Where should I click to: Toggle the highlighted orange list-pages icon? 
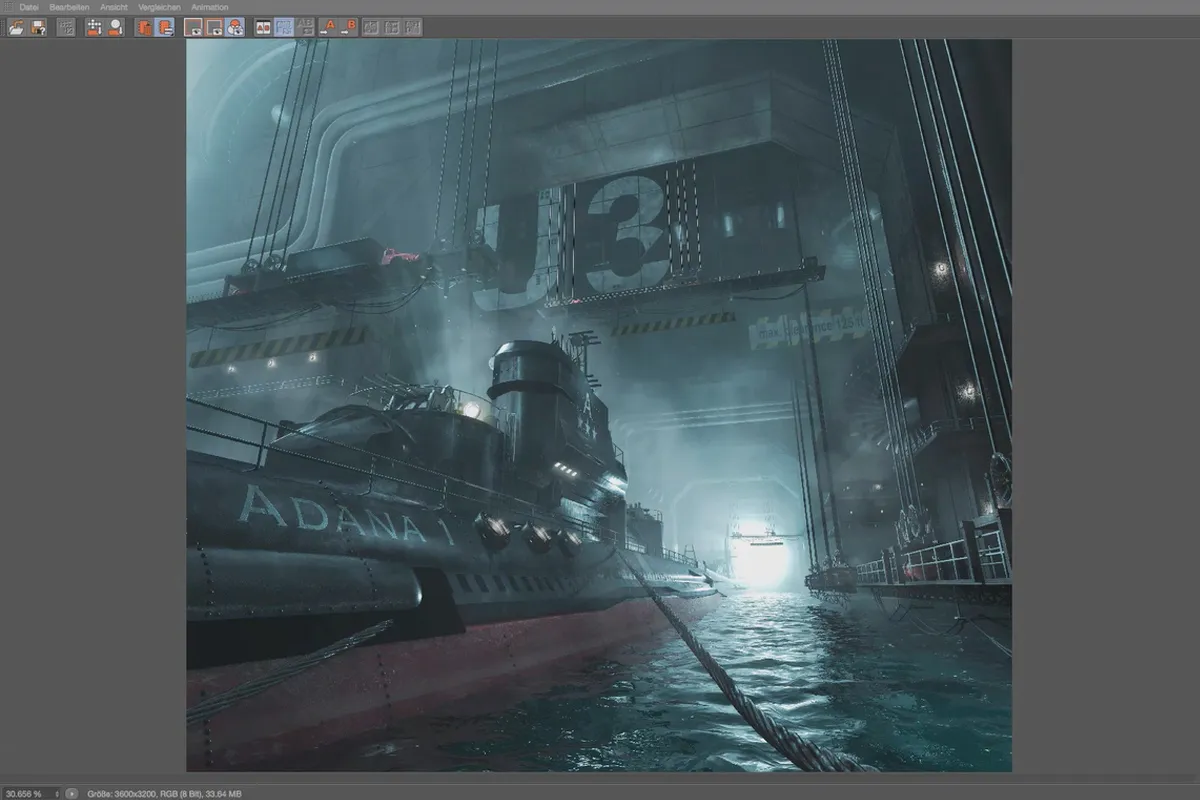click(165, 27)
